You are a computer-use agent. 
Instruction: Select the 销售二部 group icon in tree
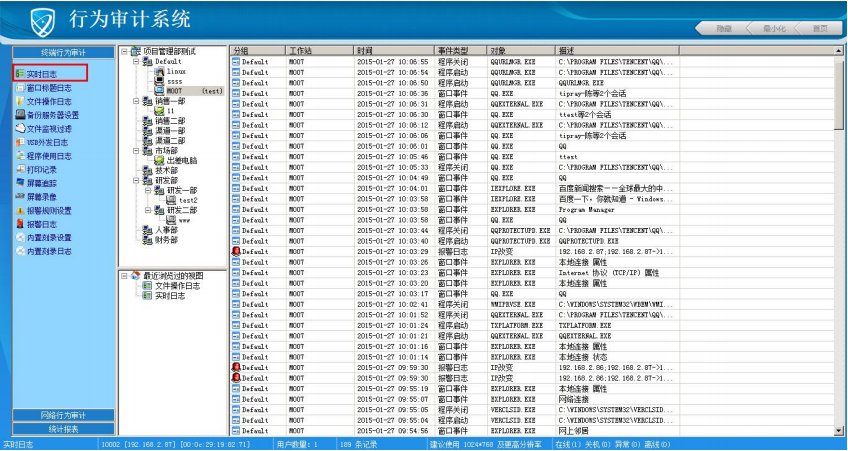[x=147, y=121]
